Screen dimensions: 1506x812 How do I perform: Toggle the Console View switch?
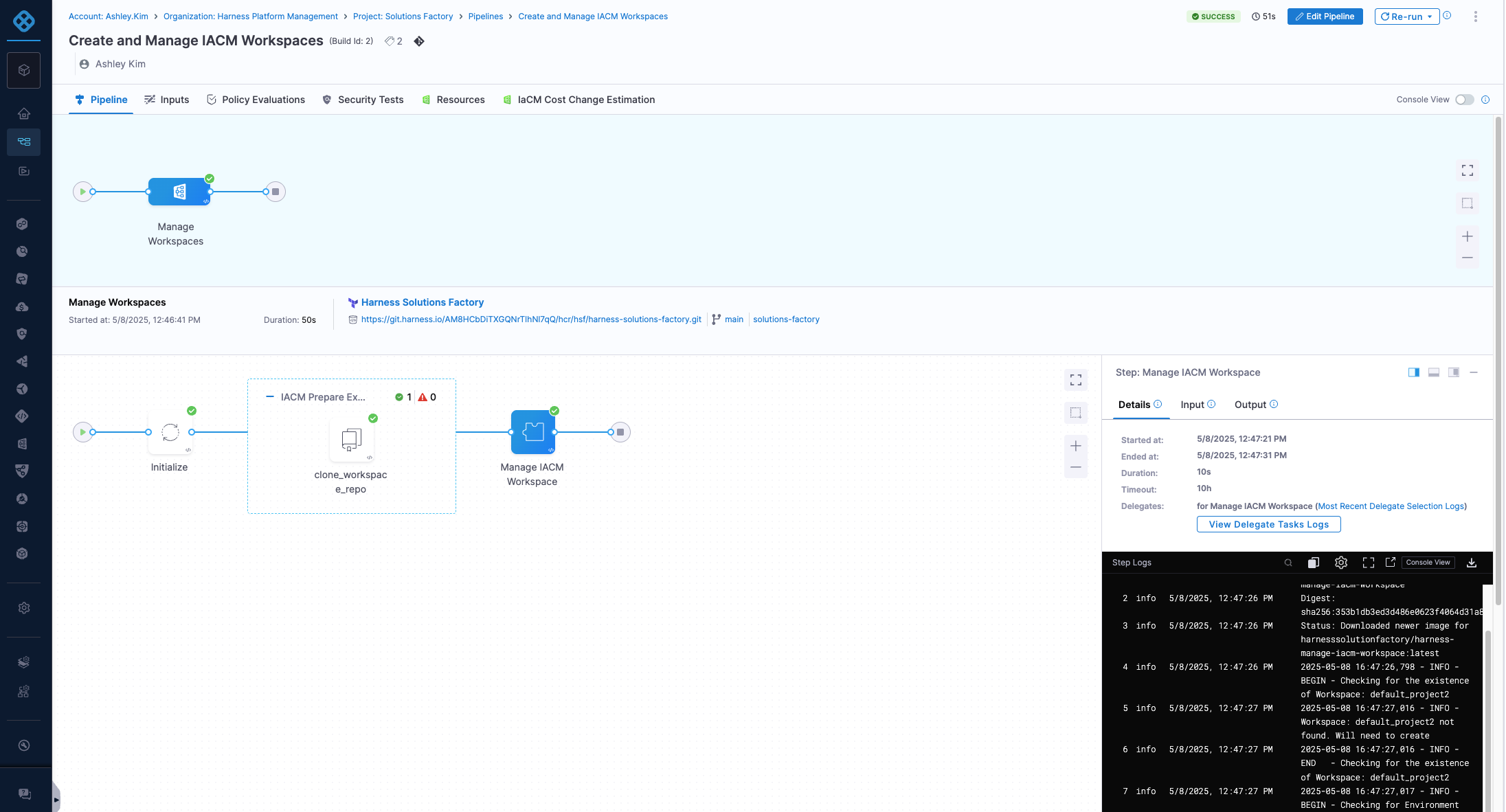tap(1464, 100)
